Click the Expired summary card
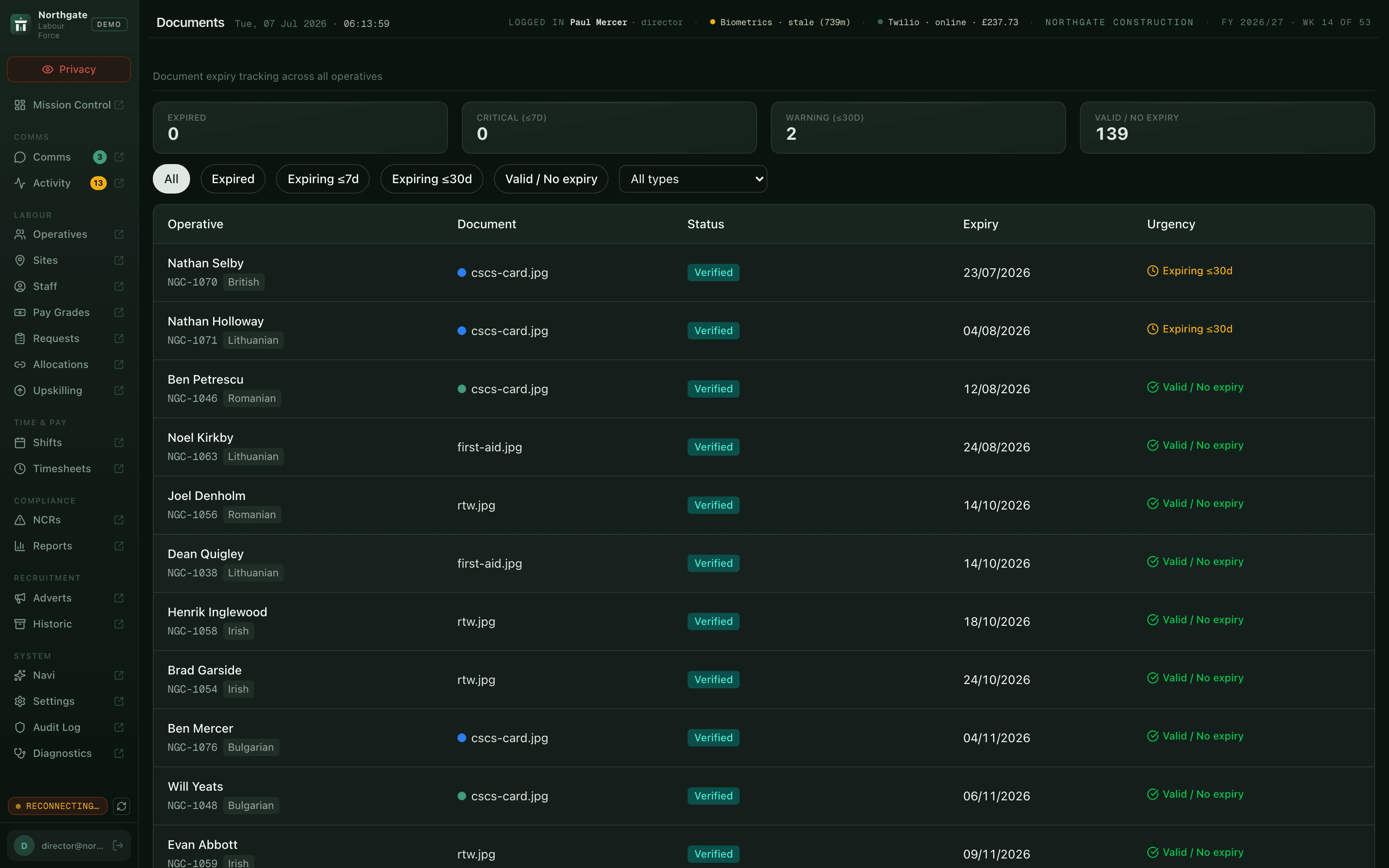1389x868 pixels. tap(300, 128)
